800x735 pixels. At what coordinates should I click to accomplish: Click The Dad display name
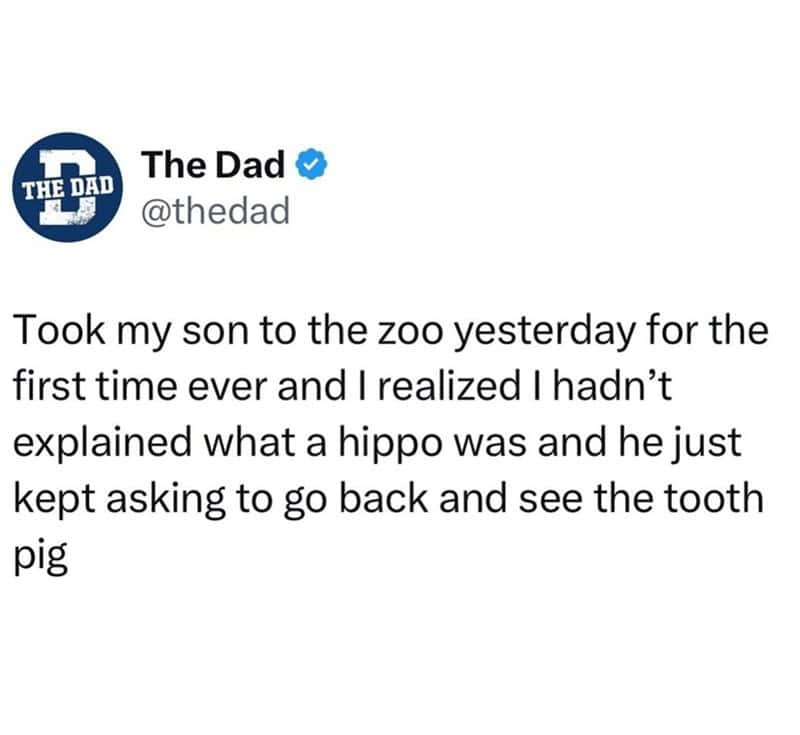coord(213,165)
